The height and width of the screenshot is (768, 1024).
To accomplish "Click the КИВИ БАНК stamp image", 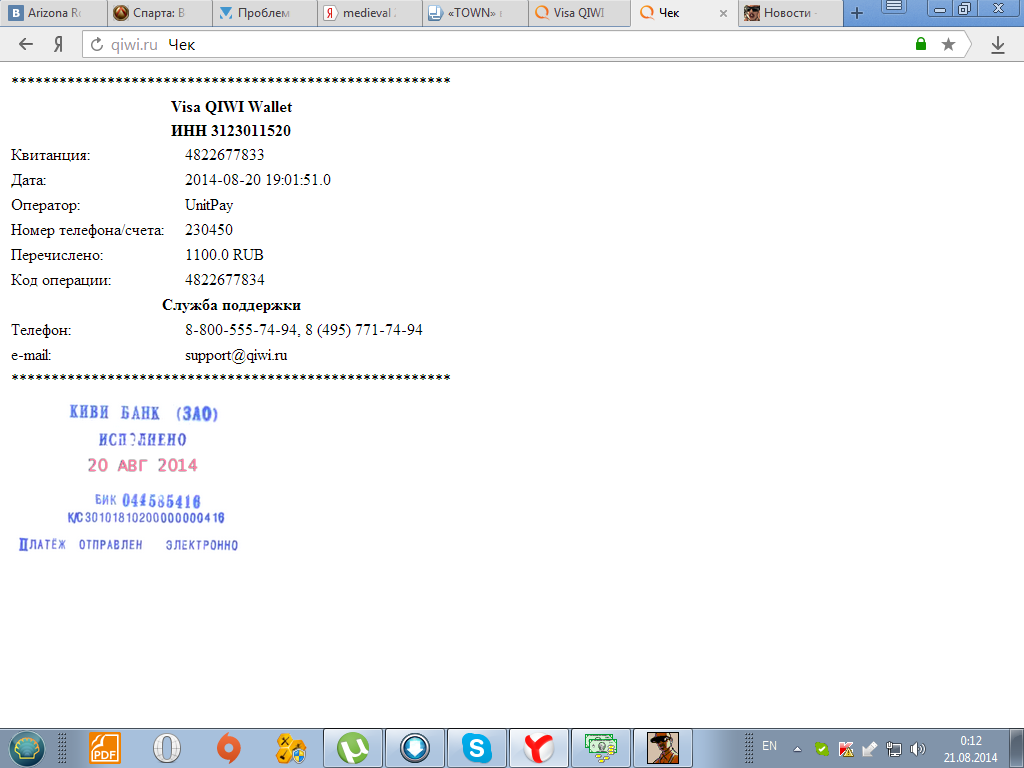I will pos(129,478).
